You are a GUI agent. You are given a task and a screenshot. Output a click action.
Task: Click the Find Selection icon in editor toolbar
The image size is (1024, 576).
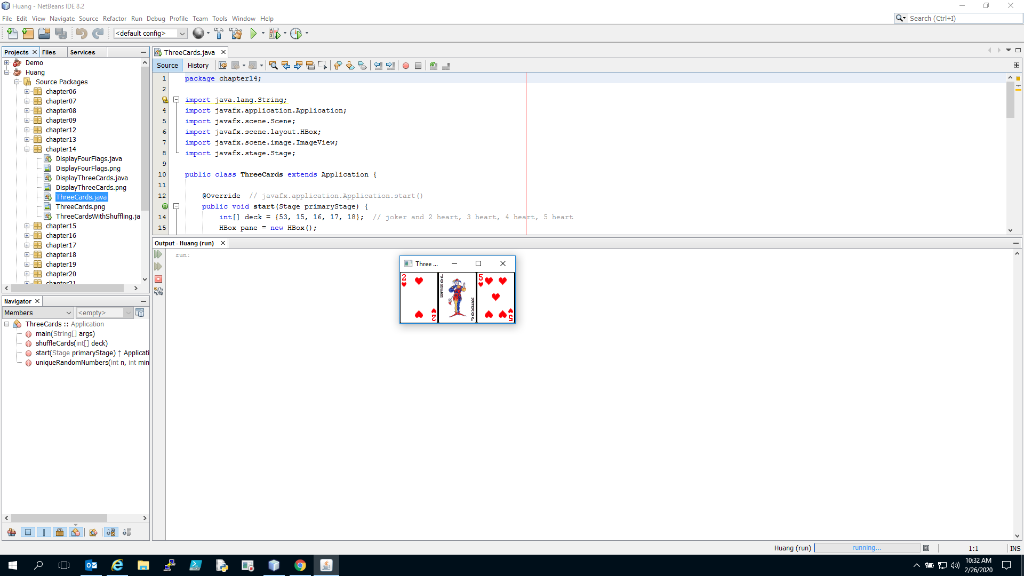click(x=272, y=65)
